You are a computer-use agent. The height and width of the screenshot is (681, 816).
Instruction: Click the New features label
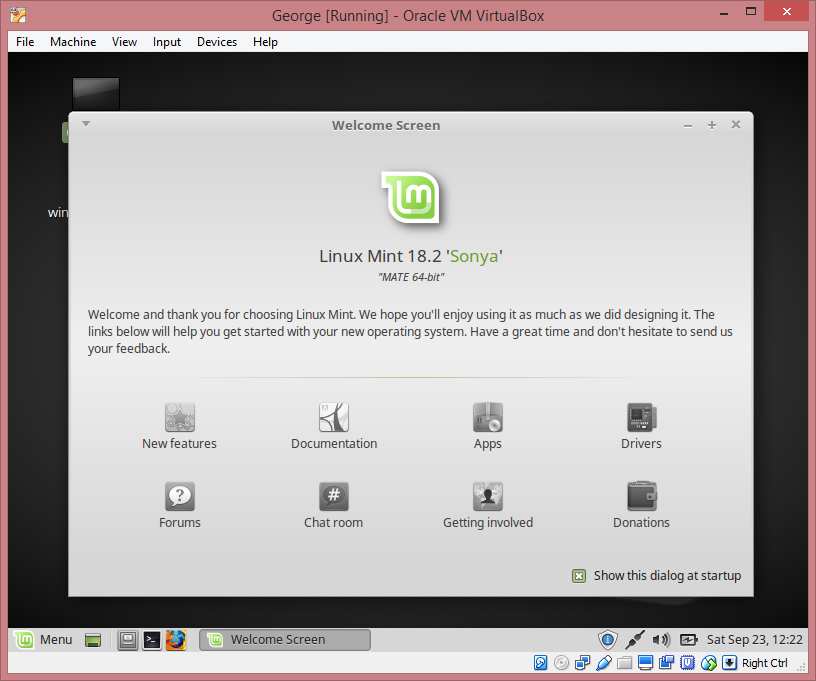coord(180,444)
